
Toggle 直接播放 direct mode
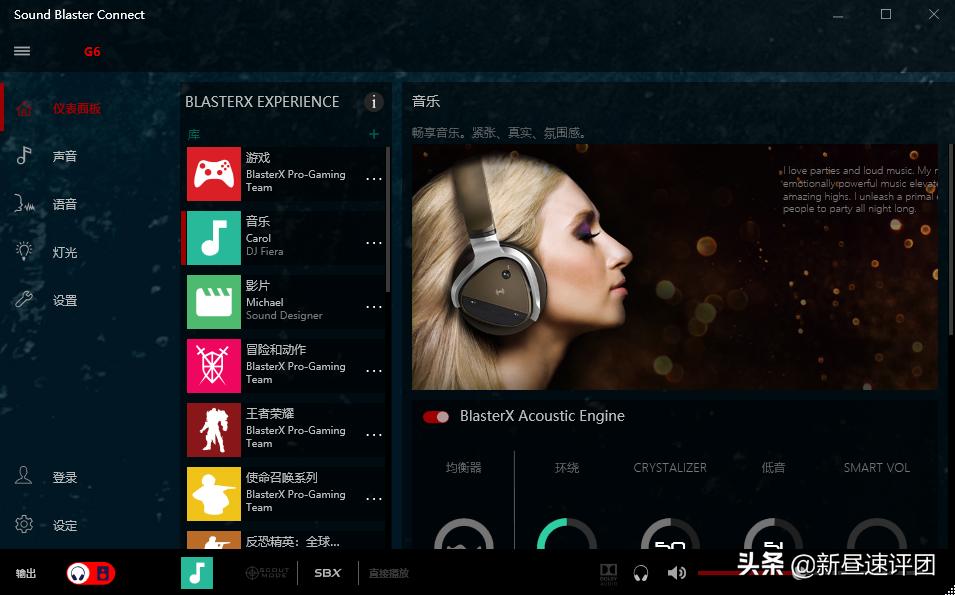coord(389,574)
